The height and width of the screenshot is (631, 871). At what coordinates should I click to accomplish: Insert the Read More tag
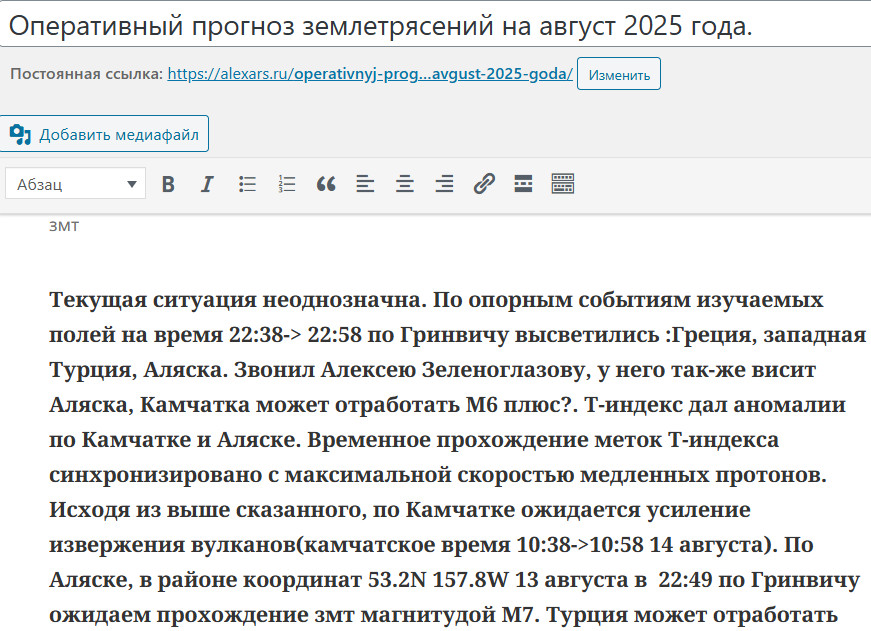click(x=523, y=184)
